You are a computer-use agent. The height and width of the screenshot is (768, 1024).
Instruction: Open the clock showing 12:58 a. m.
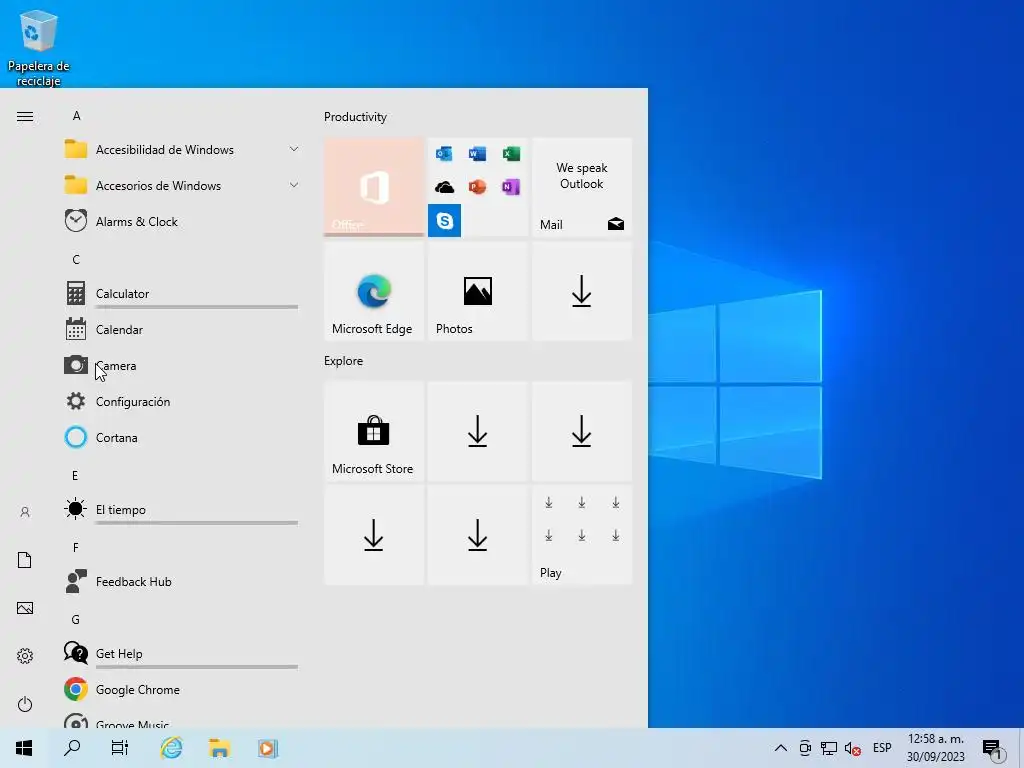pos(935,748)
